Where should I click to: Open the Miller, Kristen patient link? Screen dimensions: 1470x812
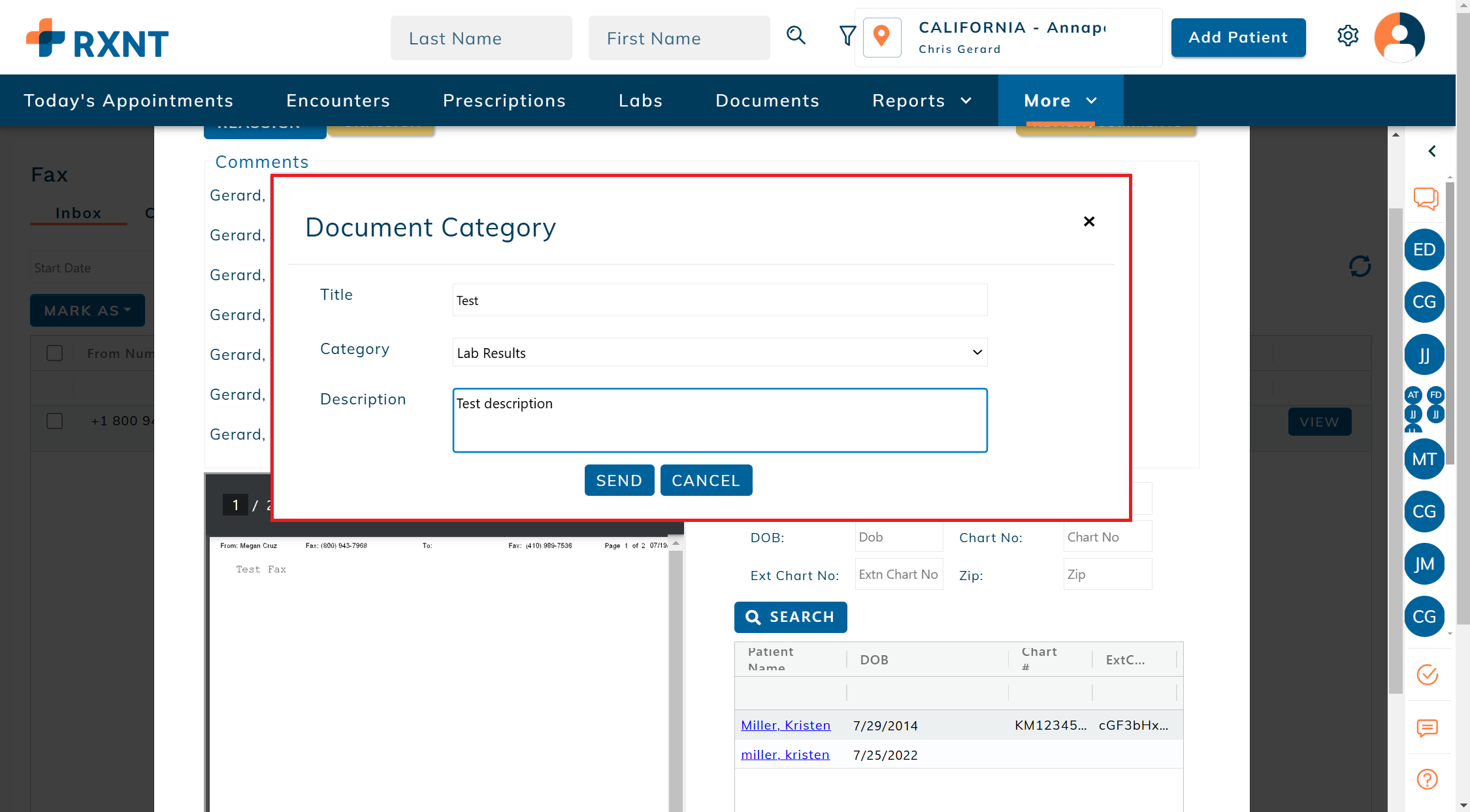(785, 725)
